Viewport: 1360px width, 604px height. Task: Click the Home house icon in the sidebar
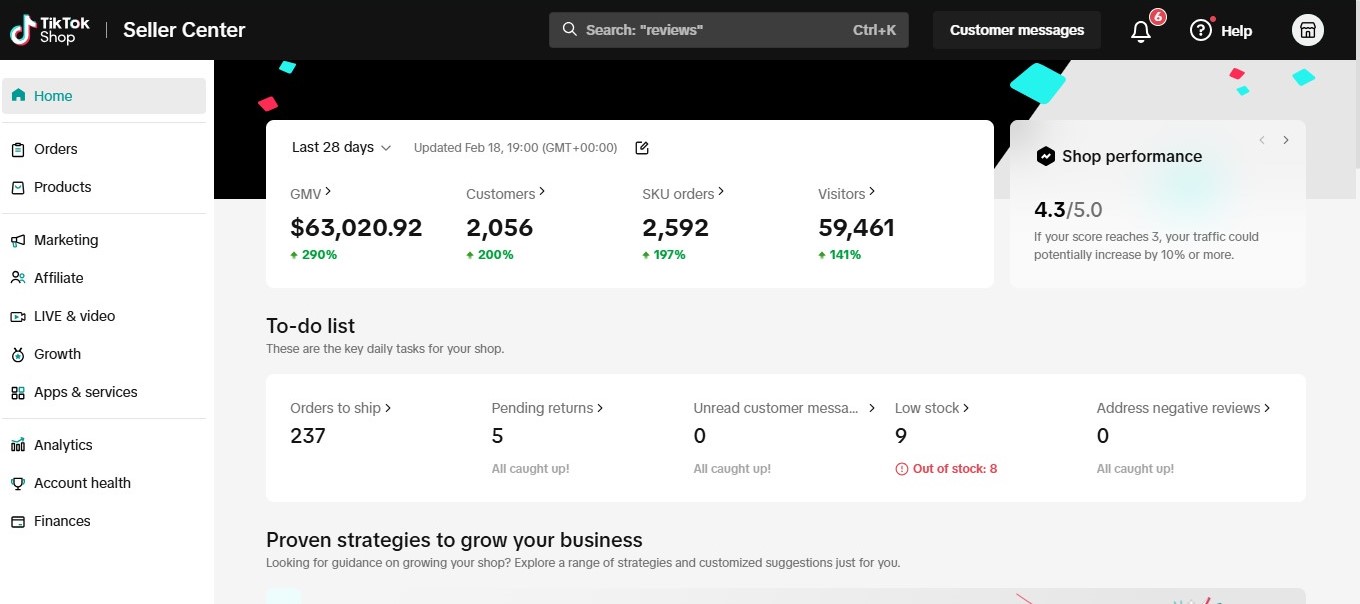pyautogui.click(x=18, y=96)
